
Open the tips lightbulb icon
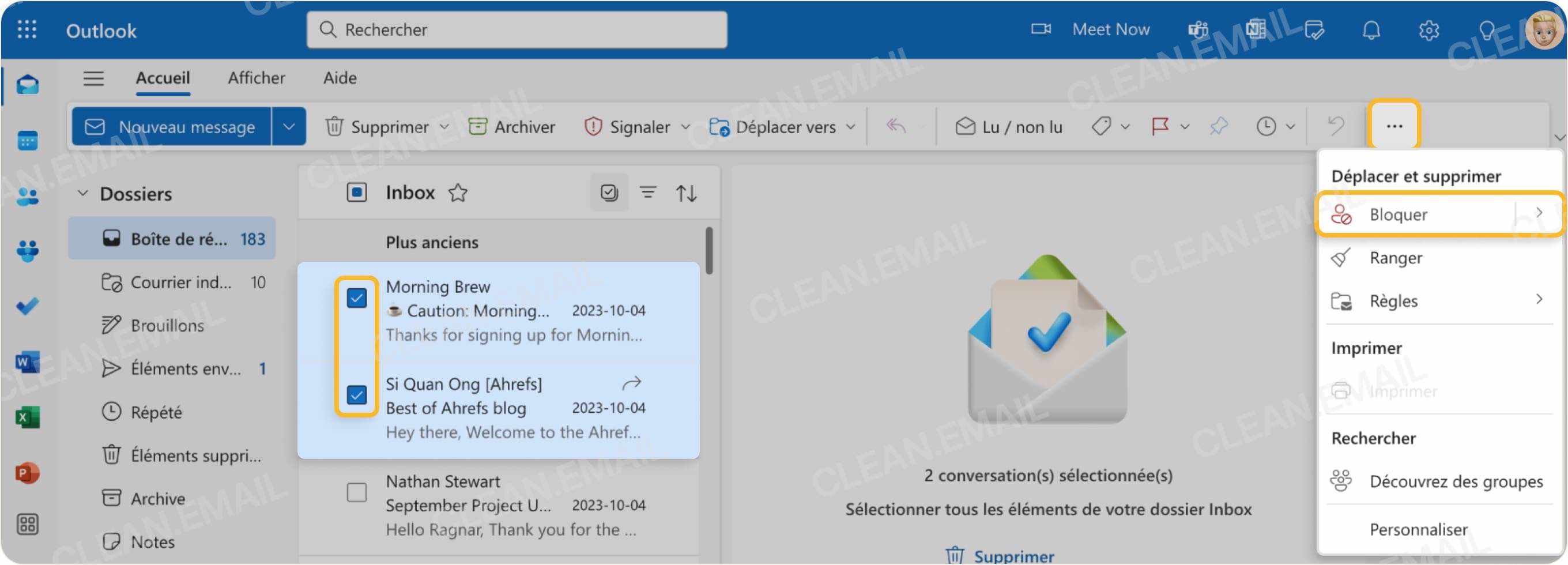pos(1487,29)
